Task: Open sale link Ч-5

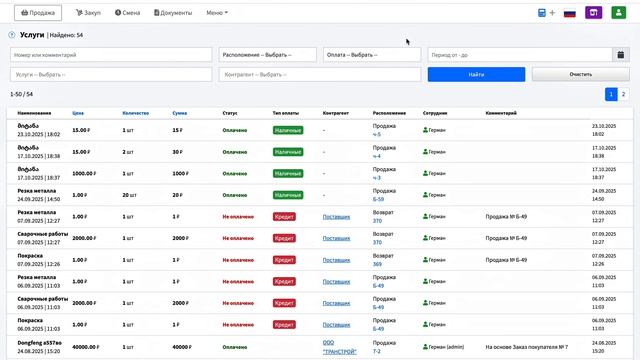Action: click(376, 134)
